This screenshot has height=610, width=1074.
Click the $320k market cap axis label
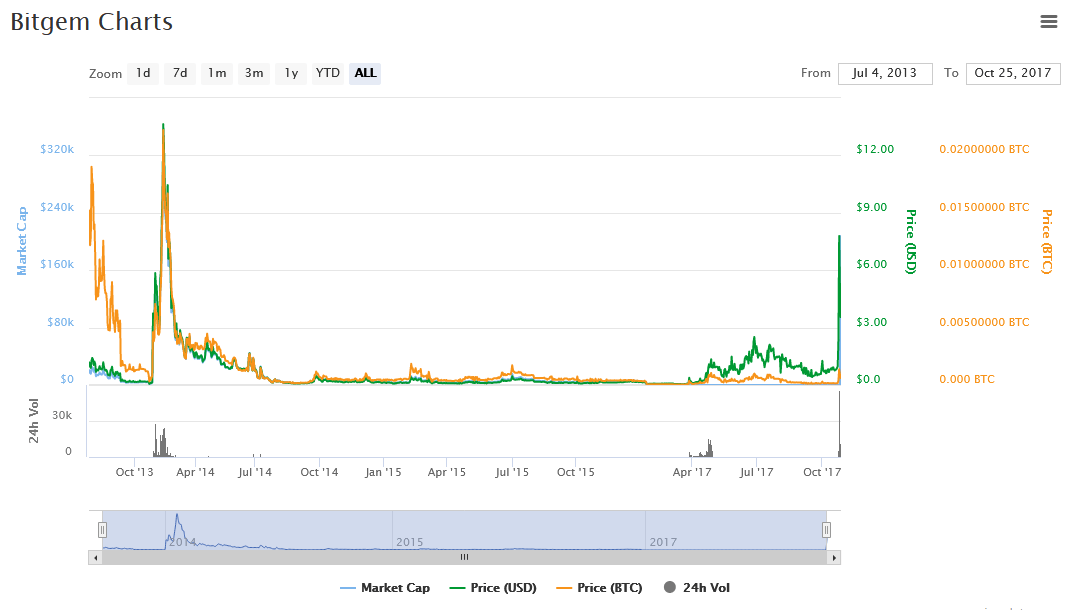click(x=57, y=149)
